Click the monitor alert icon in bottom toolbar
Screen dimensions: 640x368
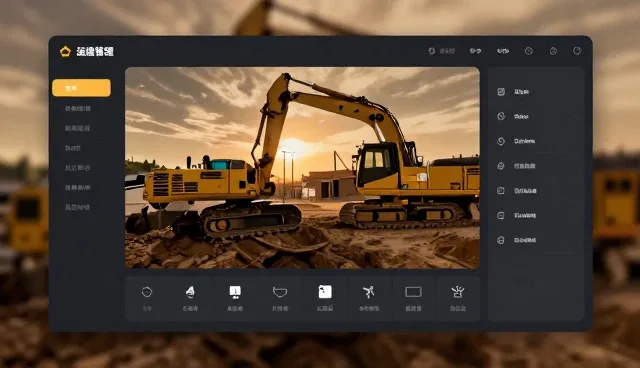(x=235, y=292)
